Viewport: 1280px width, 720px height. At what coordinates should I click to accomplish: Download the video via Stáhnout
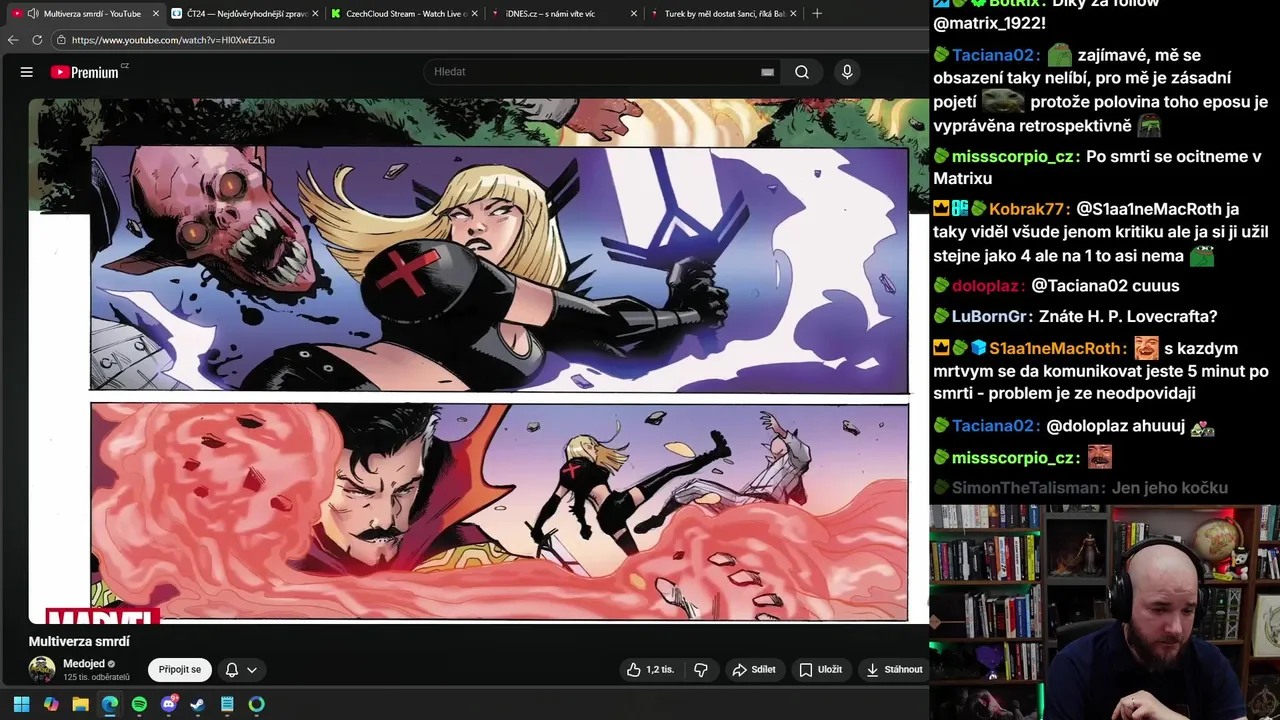tap(894, 670)
